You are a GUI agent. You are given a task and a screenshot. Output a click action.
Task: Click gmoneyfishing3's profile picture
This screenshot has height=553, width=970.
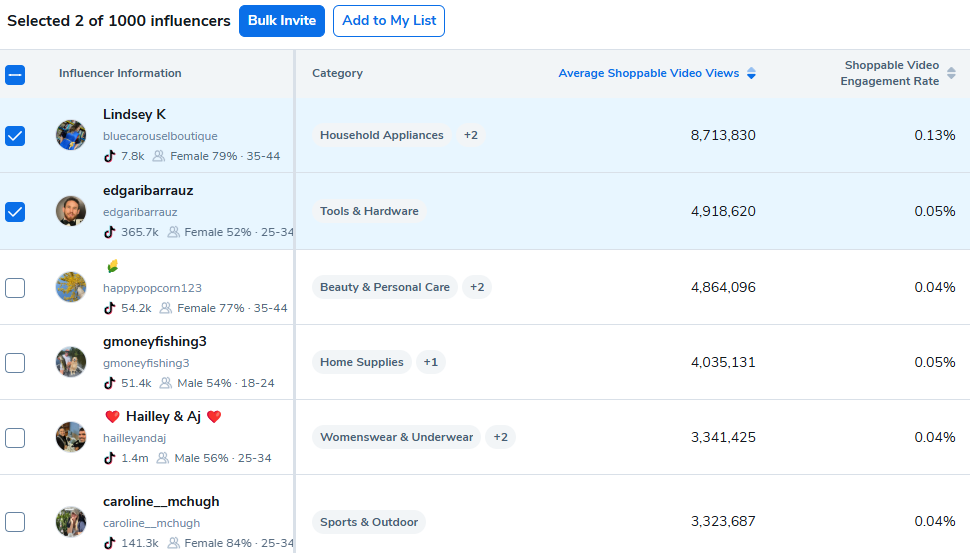click(x=71, y=362)
